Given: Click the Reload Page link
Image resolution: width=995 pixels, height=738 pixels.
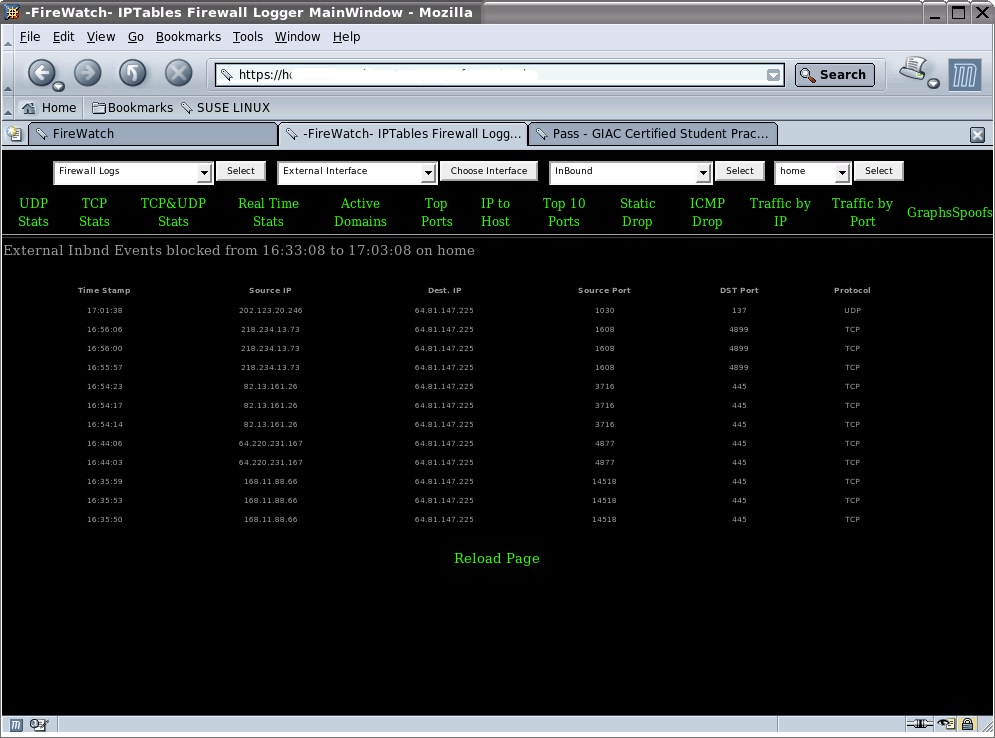Looking at the screenshot, I should pyautogui.click(x=496, y=558).
